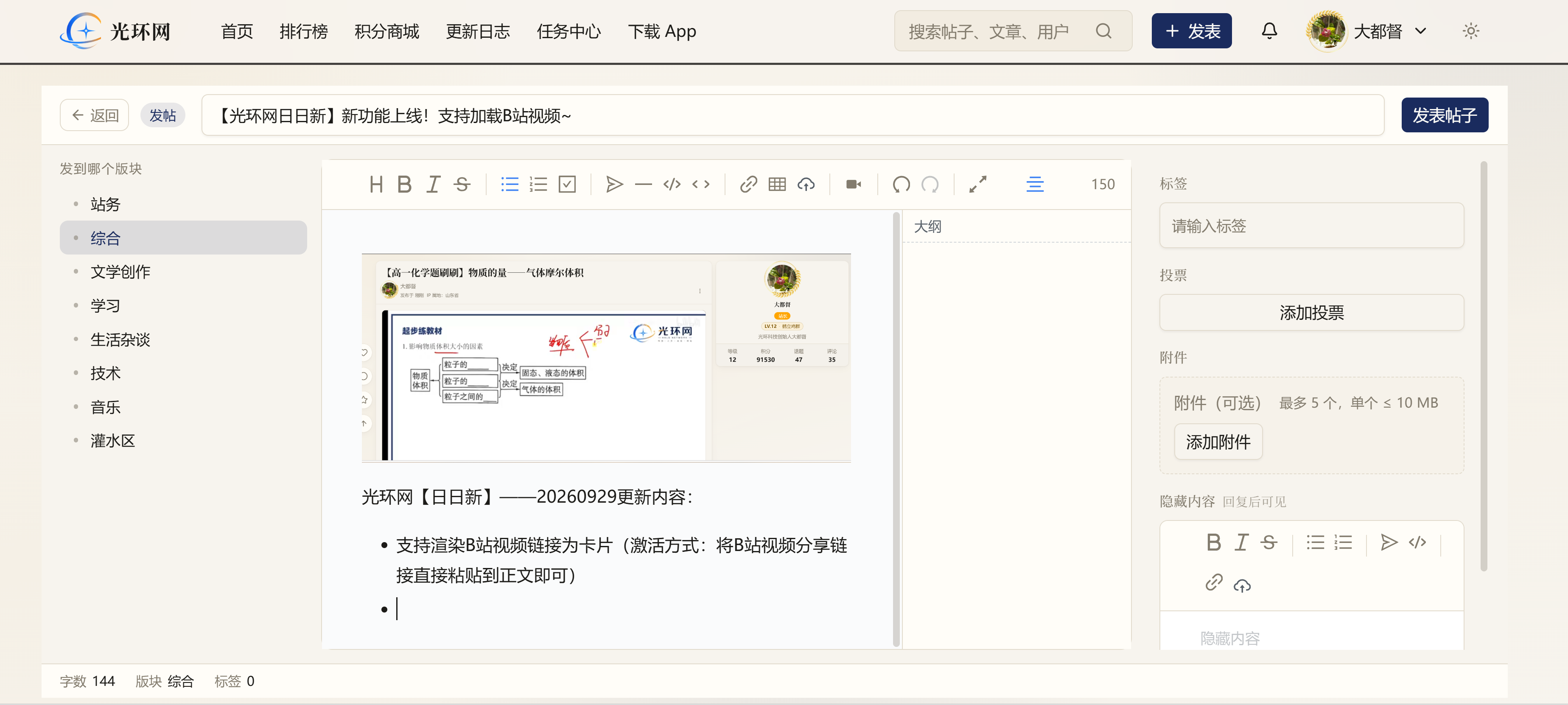Viewport: 1568px width, 705px height.
Task: Open 排行榜 in top navigation
Action: click(304, 31)
